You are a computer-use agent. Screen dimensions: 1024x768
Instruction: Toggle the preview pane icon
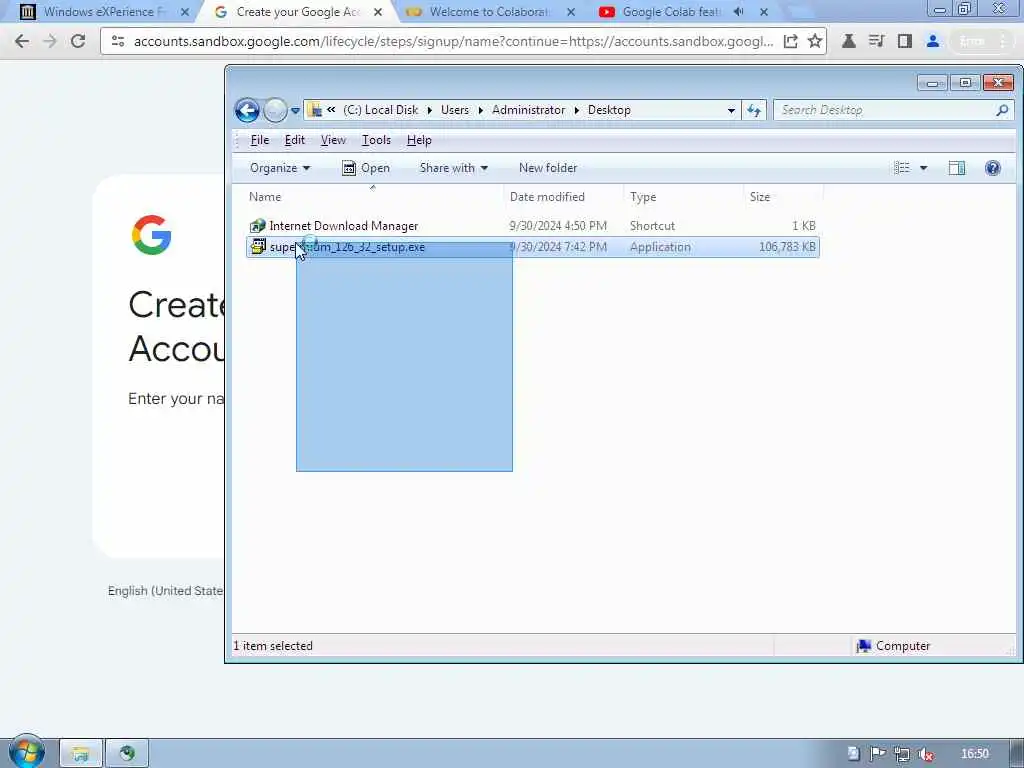[957, 168]
